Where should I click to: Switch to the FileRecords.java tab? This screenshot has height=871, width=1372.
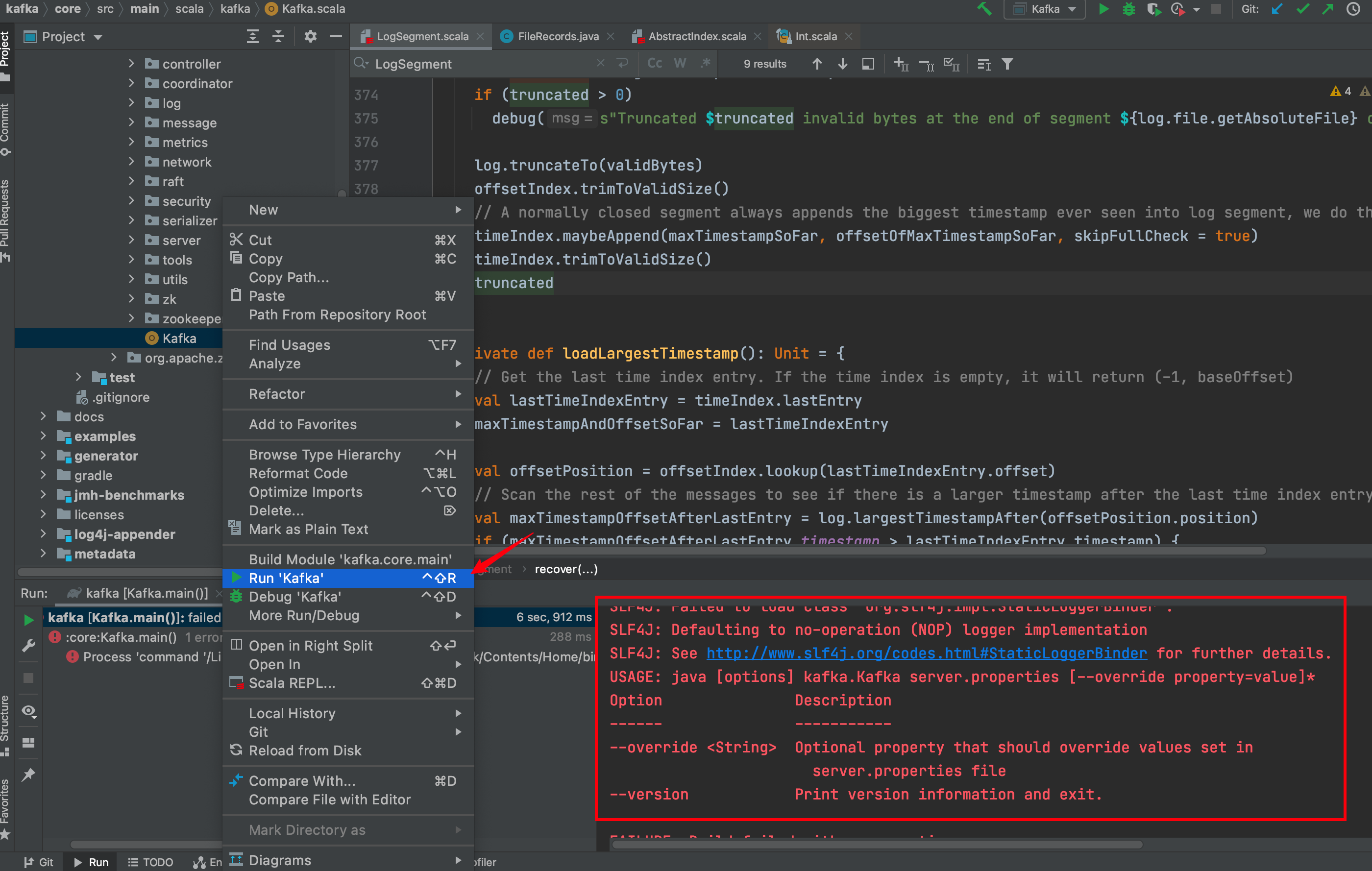click(557, 36)
